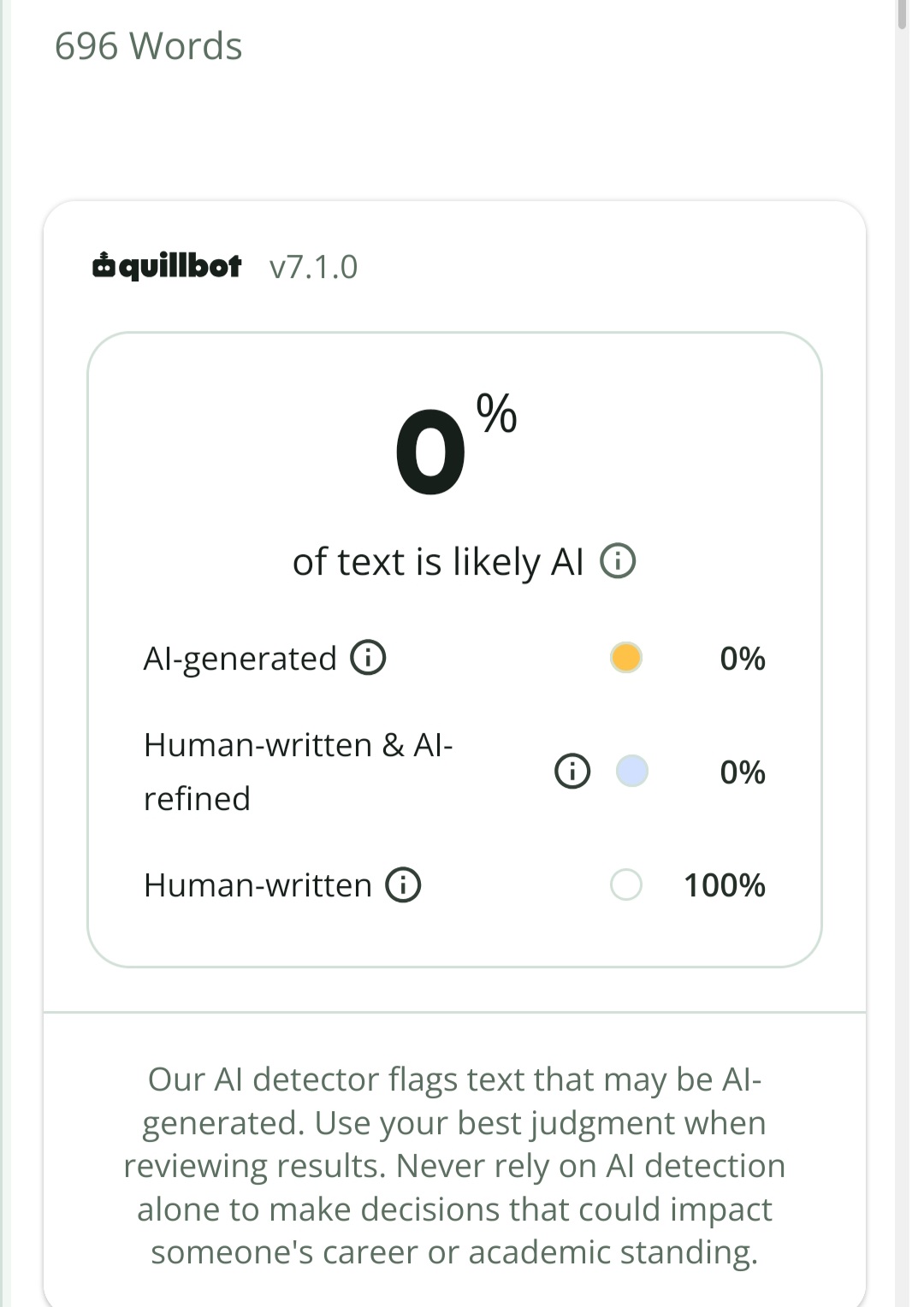Click the 0% AI-refined percentage value
Image resolution: width=924 pixels, height=1307 pixels.
click(x=743, y=772)
